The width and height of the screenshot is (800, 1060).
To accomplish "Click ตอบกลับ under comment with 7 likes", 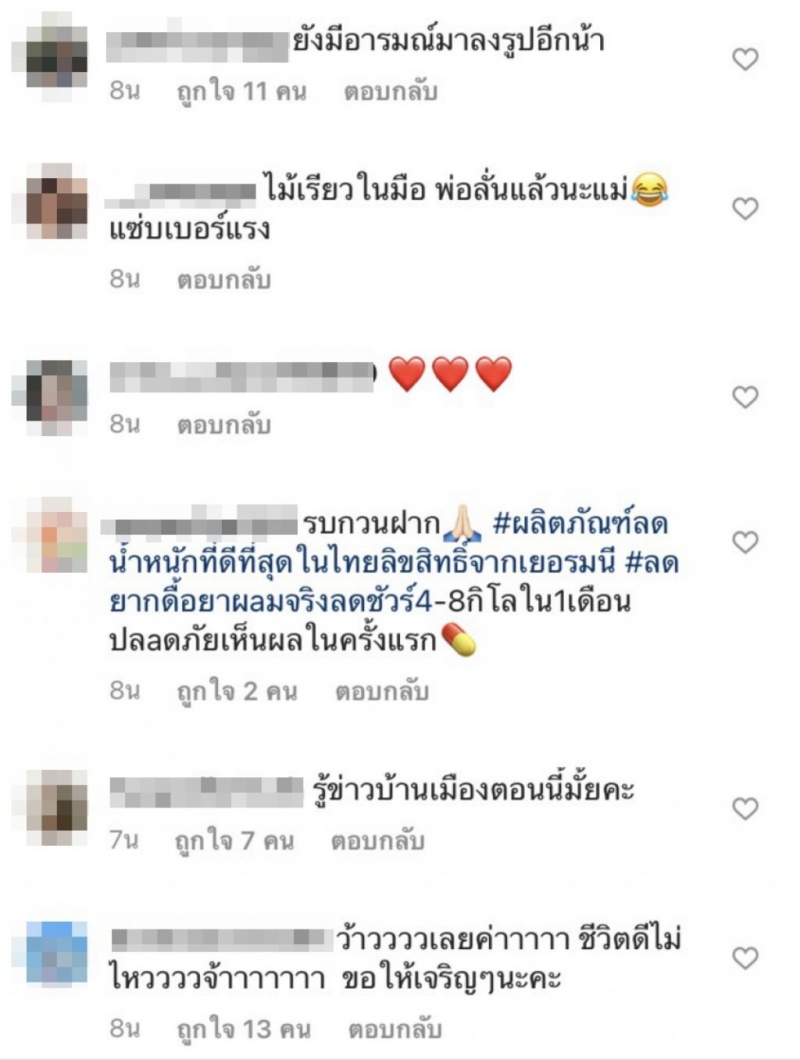I will [x=377, y=841].
